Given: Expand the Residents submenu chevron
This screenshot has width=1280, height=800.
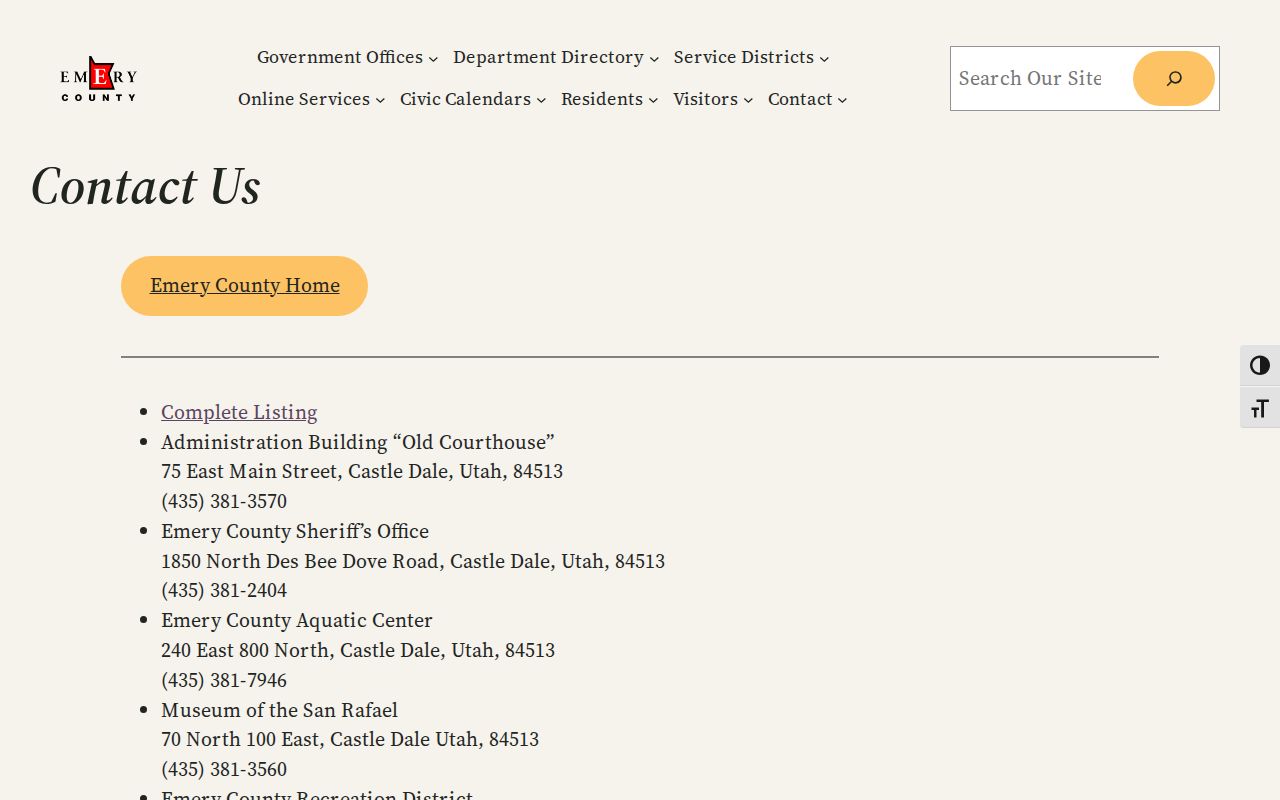Looking at the screenshot, I should (653, 101).
